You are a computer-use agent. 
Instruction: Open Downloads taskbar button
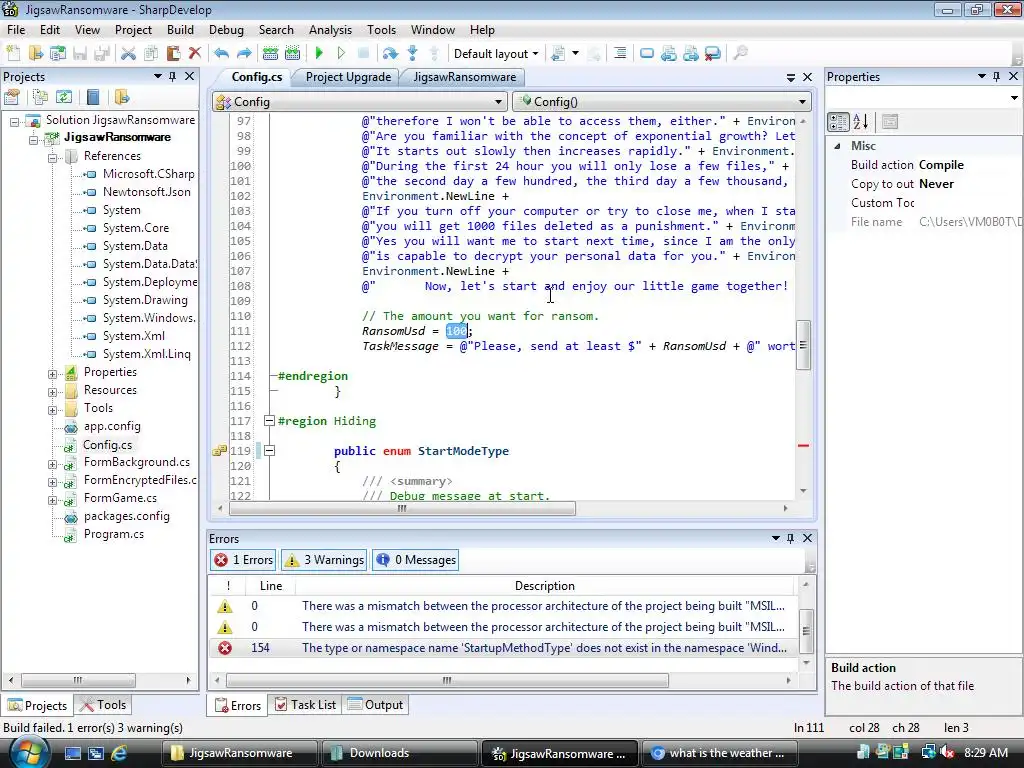(399, 753)
